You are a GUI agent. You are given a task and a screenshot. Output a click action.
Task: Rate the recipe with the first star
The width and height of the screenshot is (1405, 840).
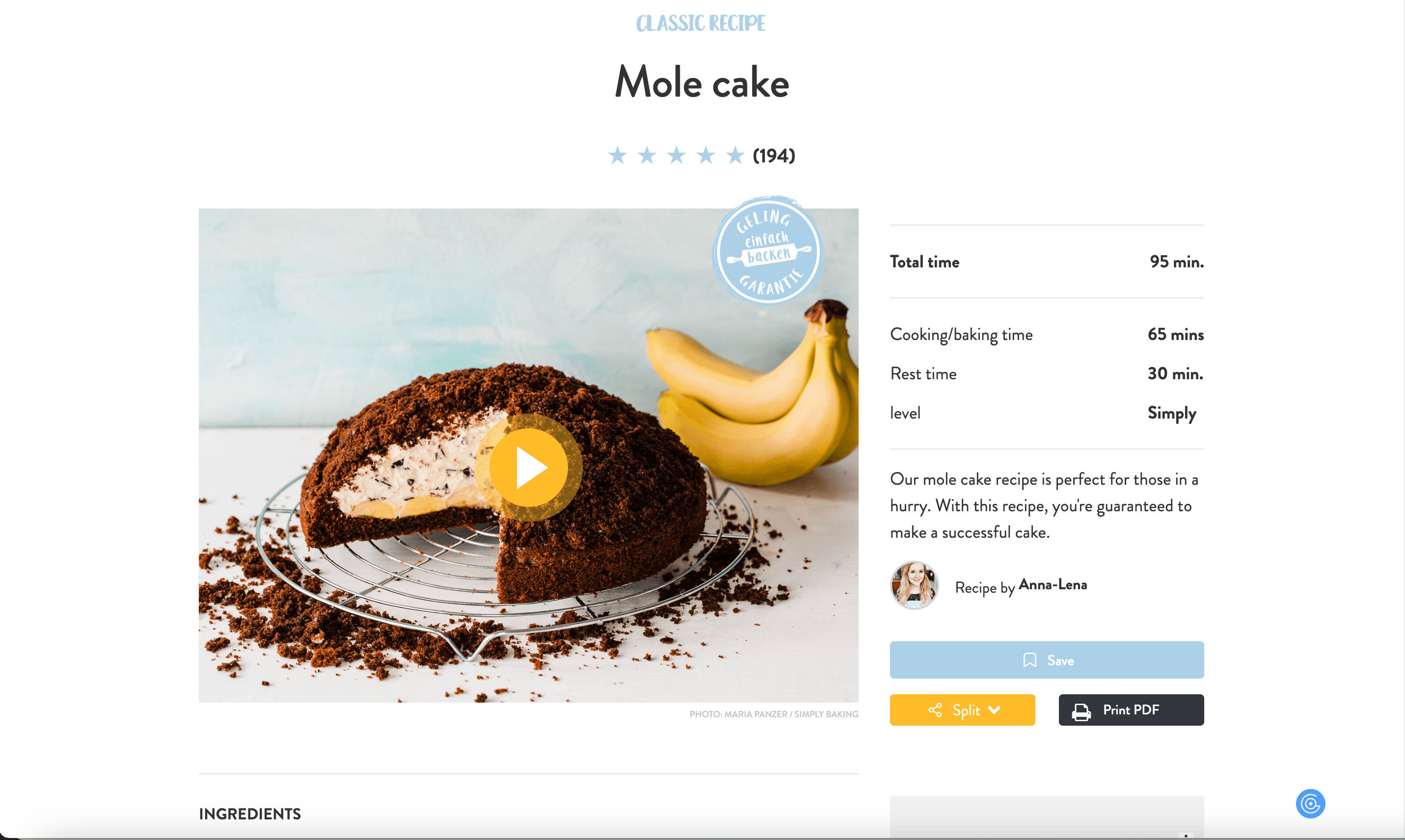point(617,155)
